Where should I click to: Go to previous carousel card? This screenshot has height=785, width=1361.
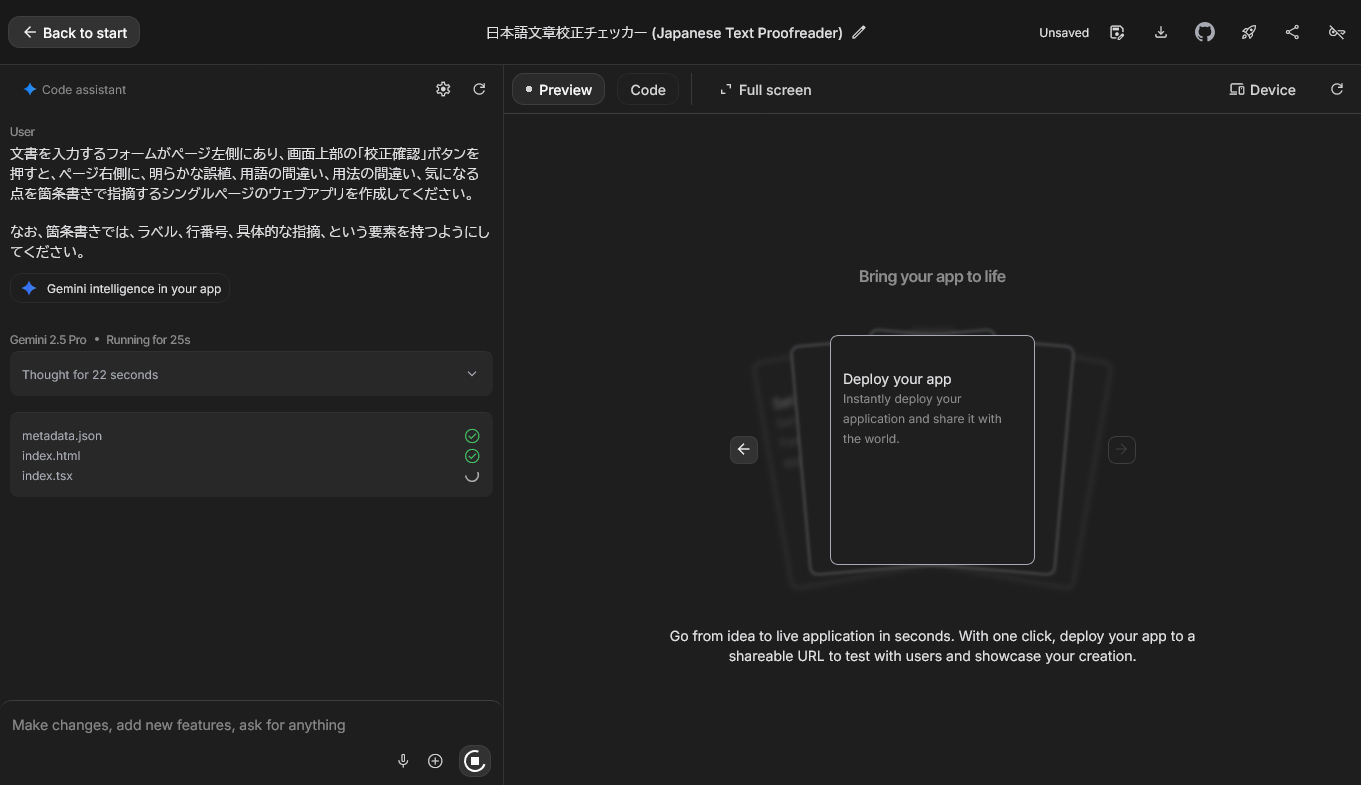(744, 449)
